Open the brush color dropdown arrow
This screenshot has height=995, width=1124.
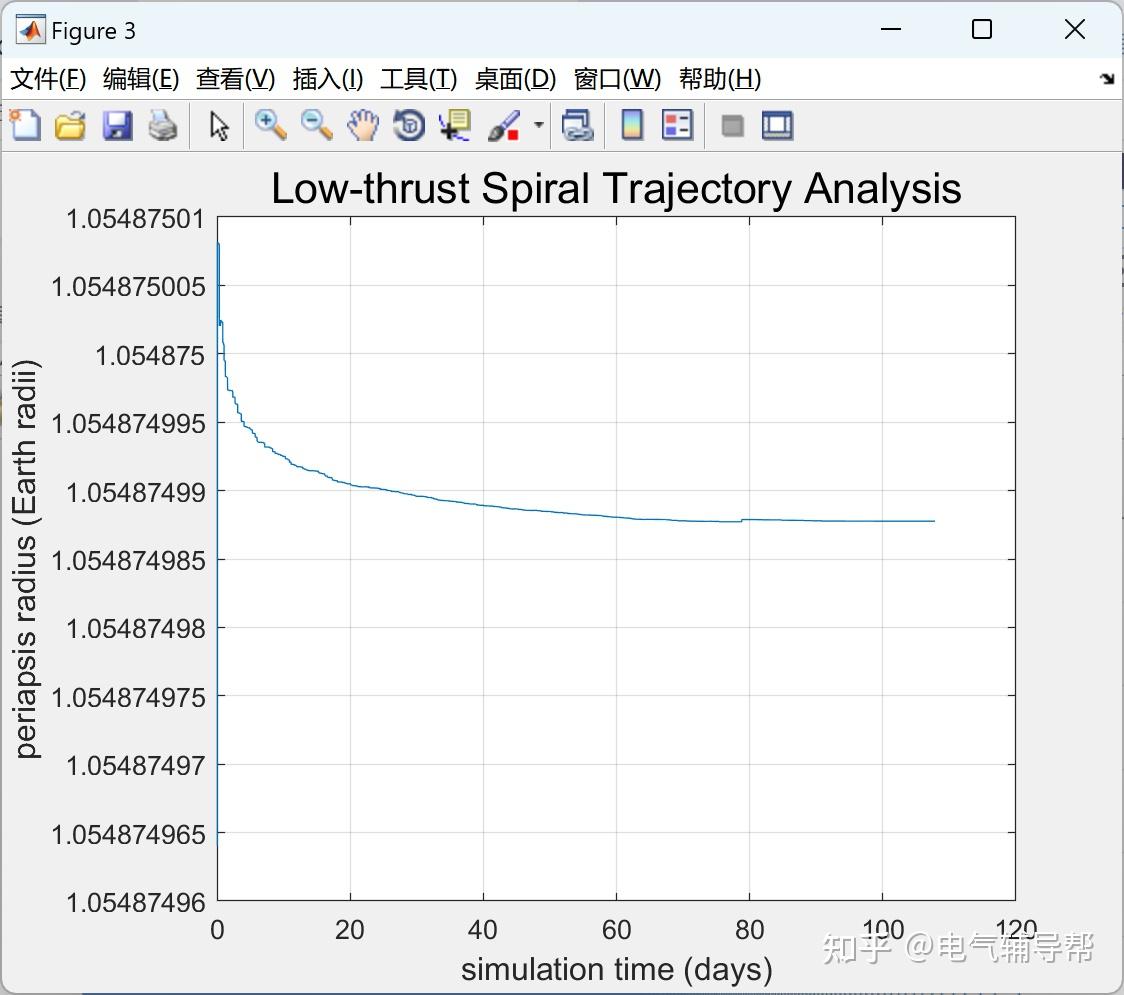click(x=537, y=125)
